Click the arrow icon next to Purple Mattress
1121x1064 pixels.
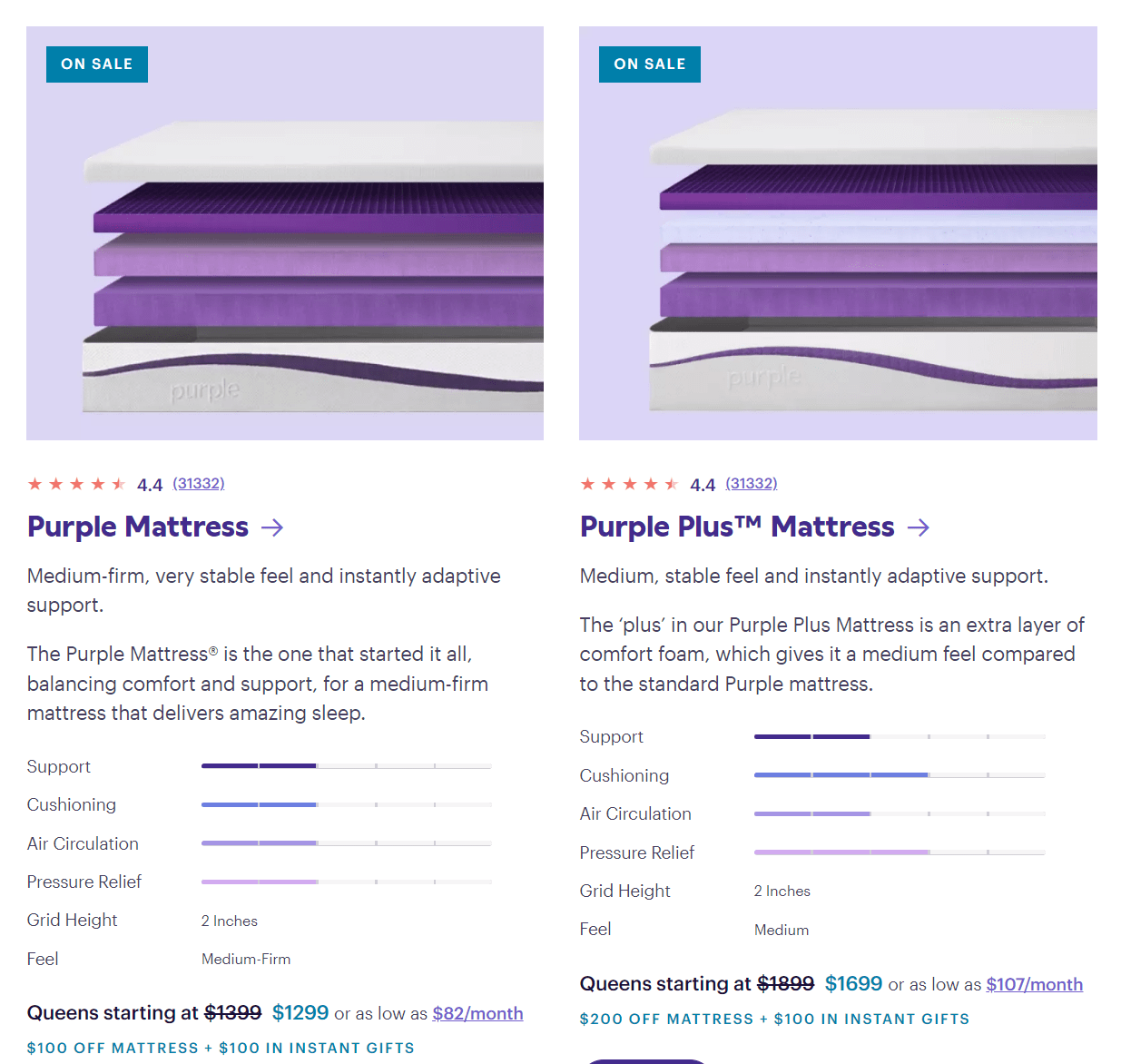click(x=272, y=527)
